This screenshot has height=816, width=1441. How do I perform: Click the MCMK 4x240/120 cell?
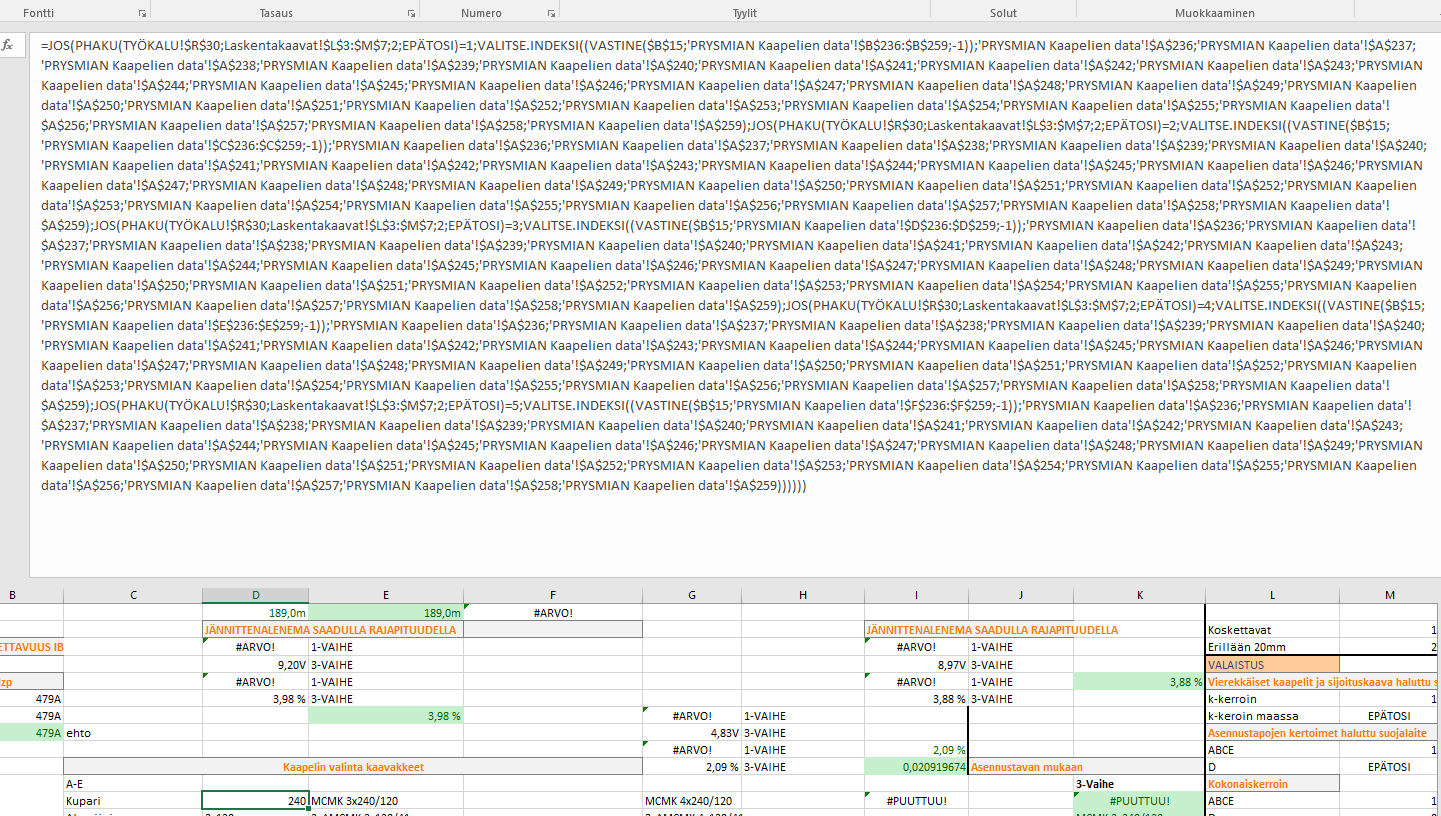pyautogui.click(x=692, y=801)
